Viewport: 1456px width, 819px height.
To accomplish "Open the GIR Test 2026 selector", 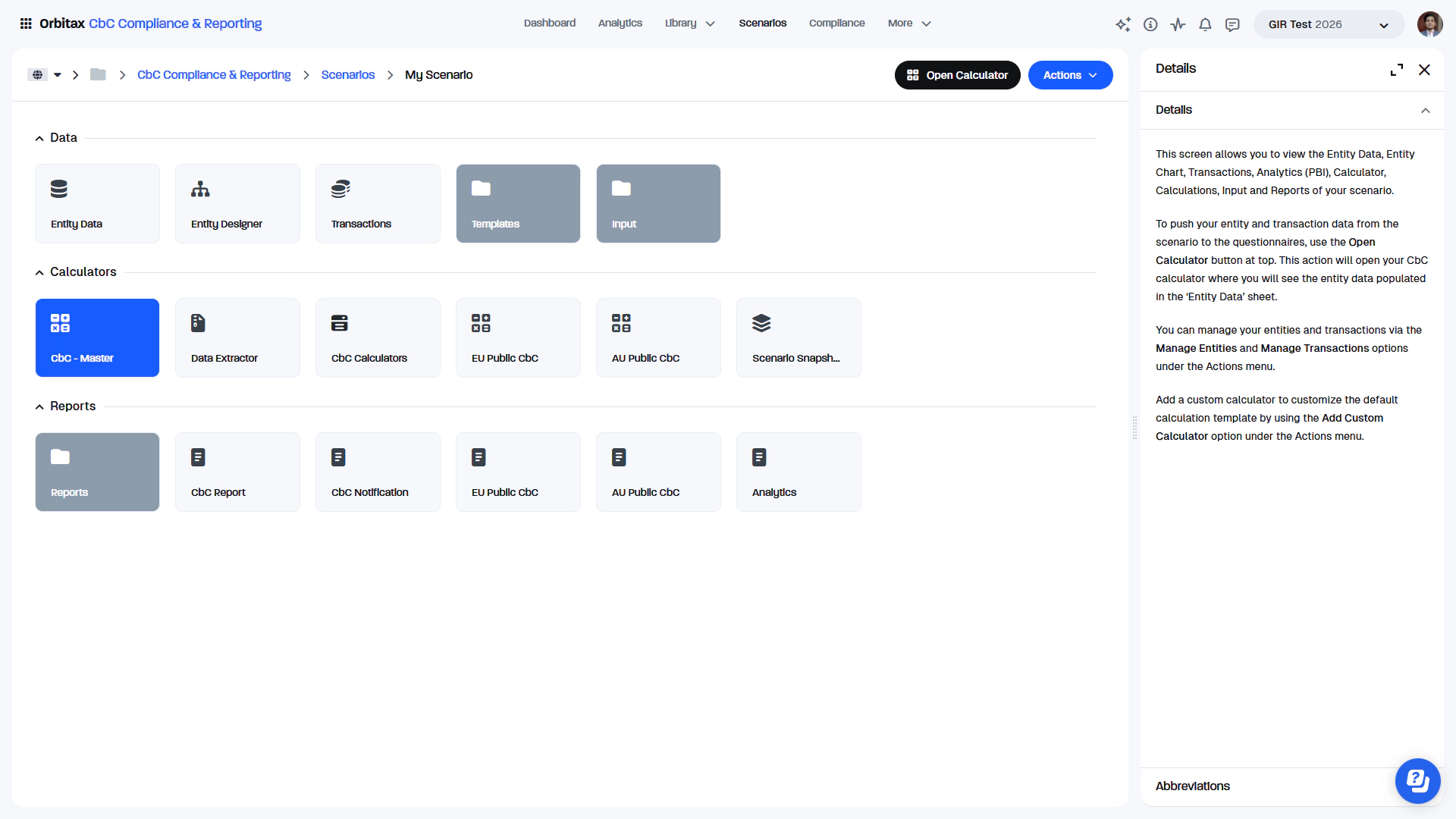I will point(1329,24).
